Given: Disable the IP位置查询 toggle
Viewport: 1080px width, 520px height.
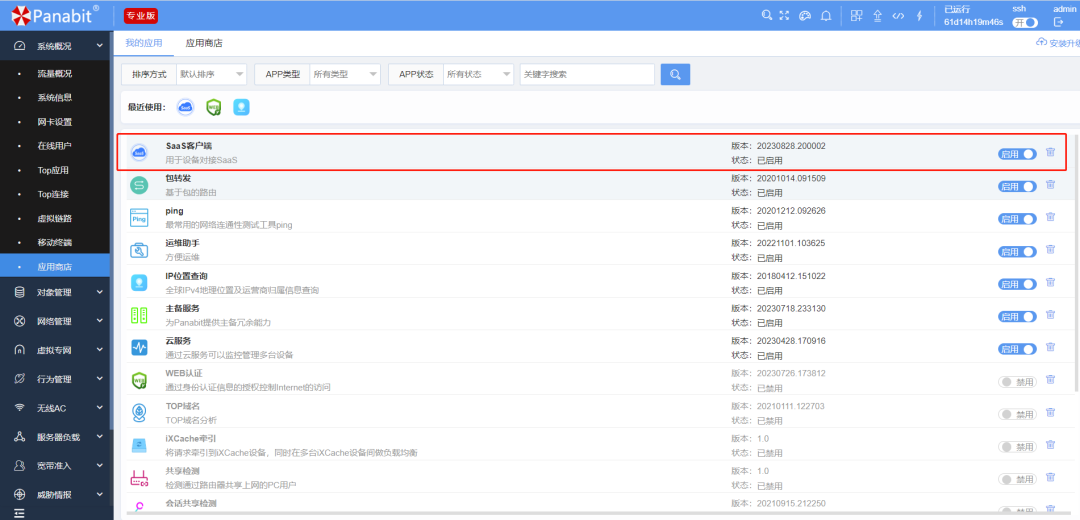Looking at the screenshot, I should click(1017, 284).
